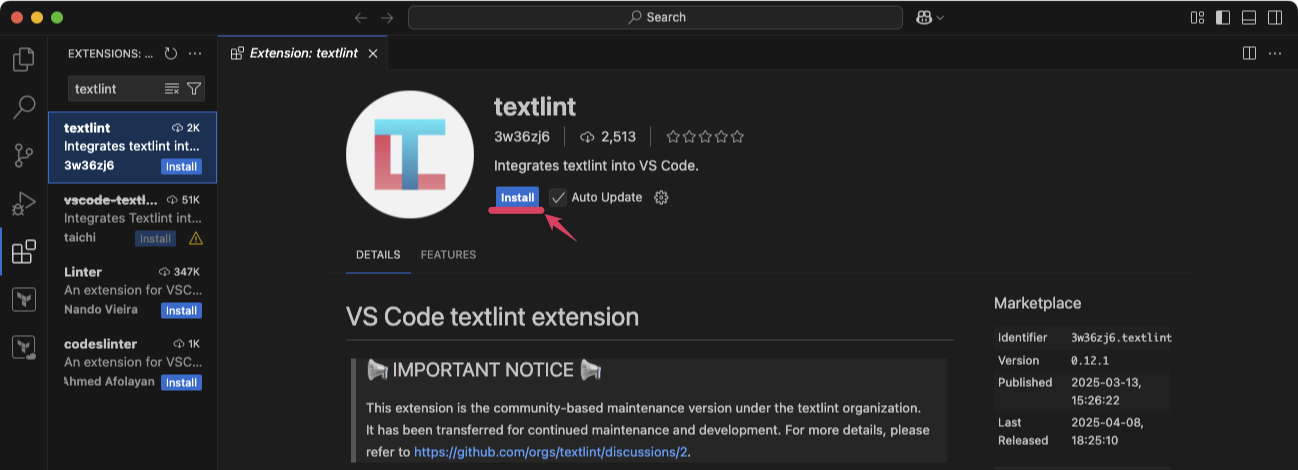The image size is (1298, 470).
Task: Open the Explorer view in activity bar
Action: [24, 59]
